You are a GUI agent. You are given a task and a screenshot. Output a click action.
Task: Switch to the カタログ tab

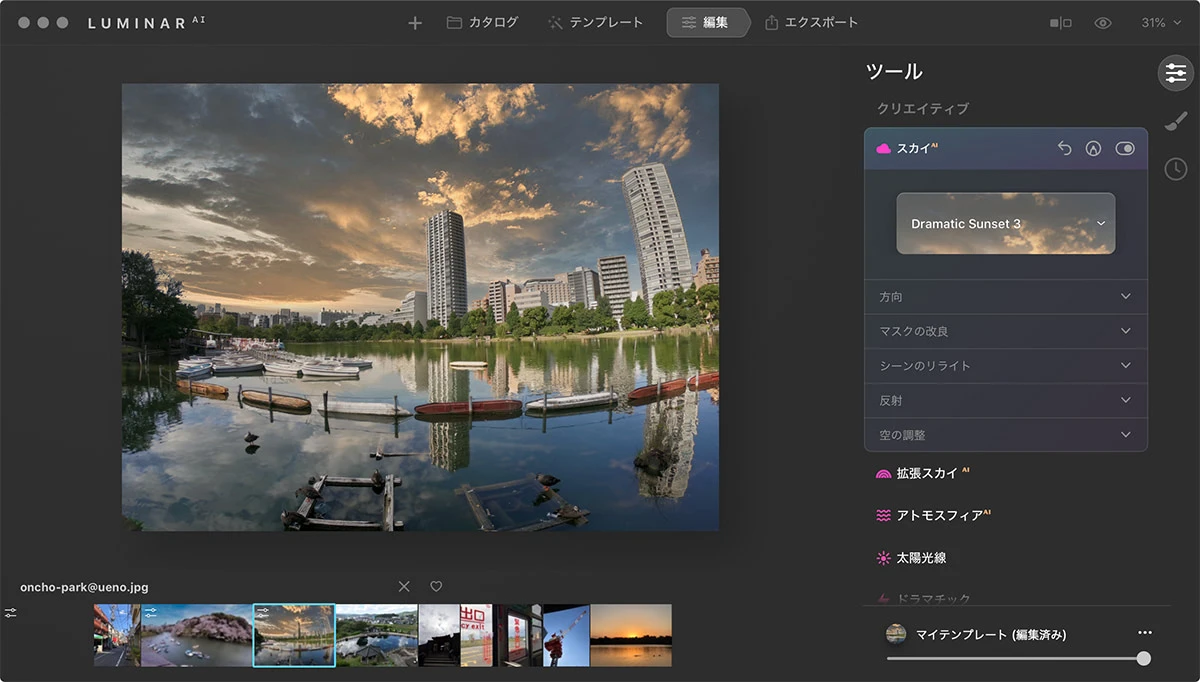[482, 22]
